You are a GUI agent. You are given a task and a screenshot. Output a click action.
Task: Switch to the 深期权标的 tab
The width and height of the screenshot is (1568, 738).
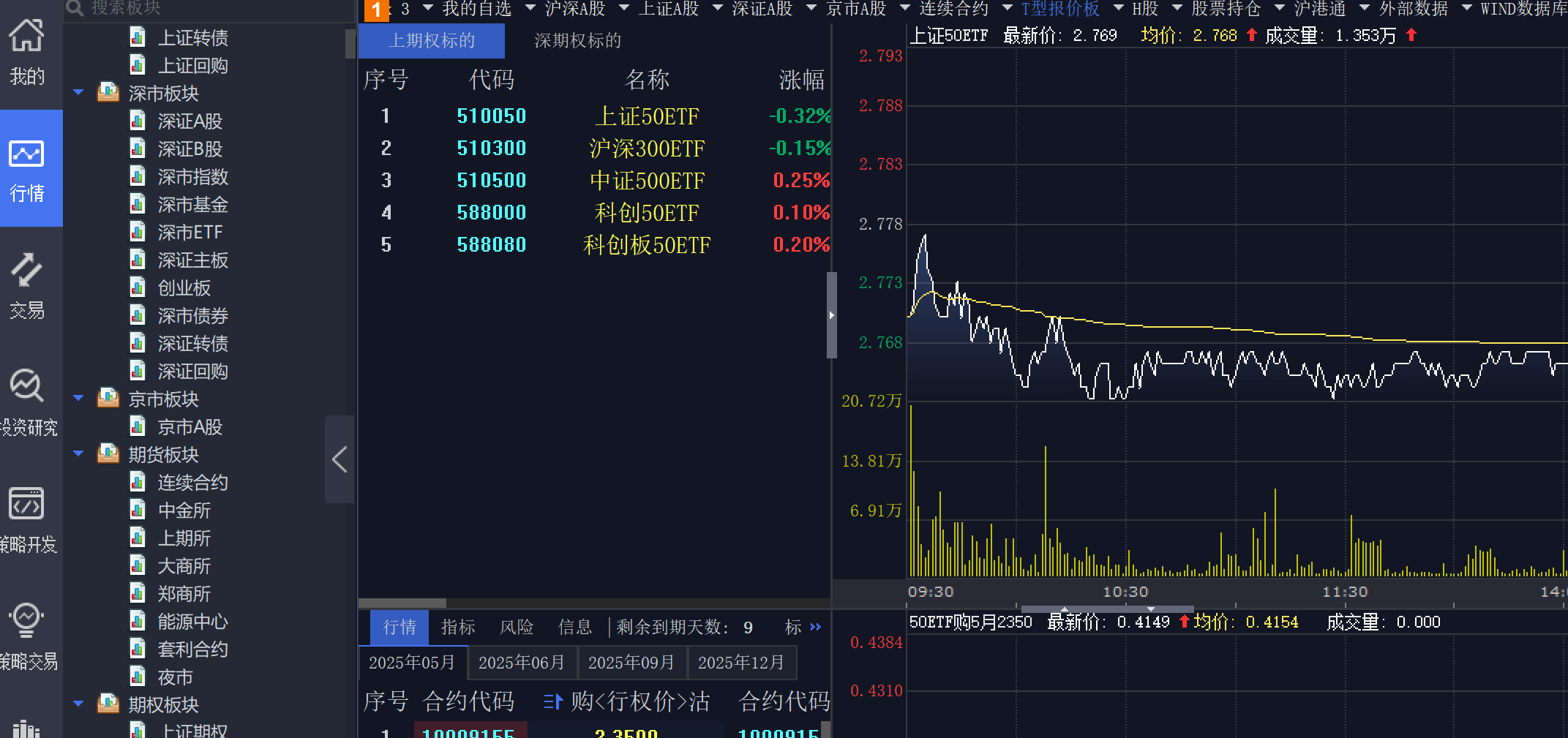pos(577,41)
